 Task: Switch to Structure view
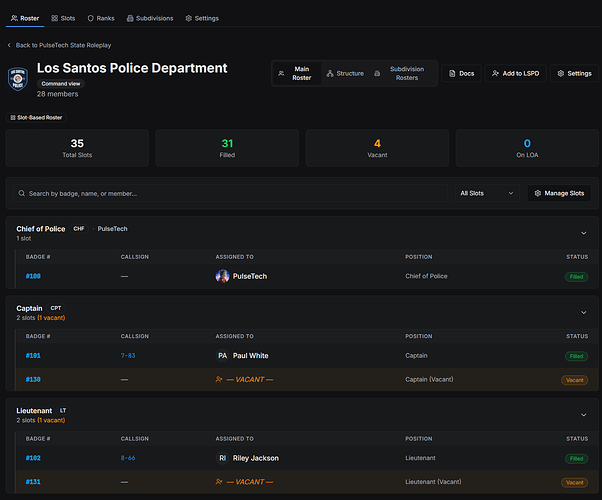coord(345,73)
